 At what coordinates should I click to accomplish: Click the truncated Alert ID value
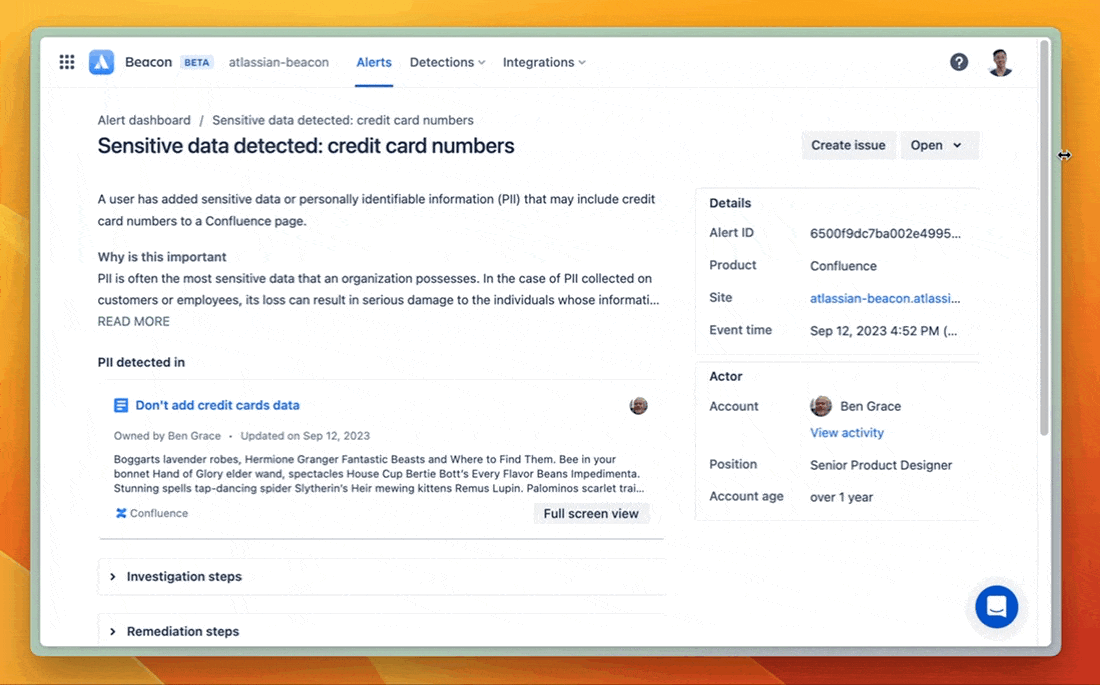pos(885,234)
